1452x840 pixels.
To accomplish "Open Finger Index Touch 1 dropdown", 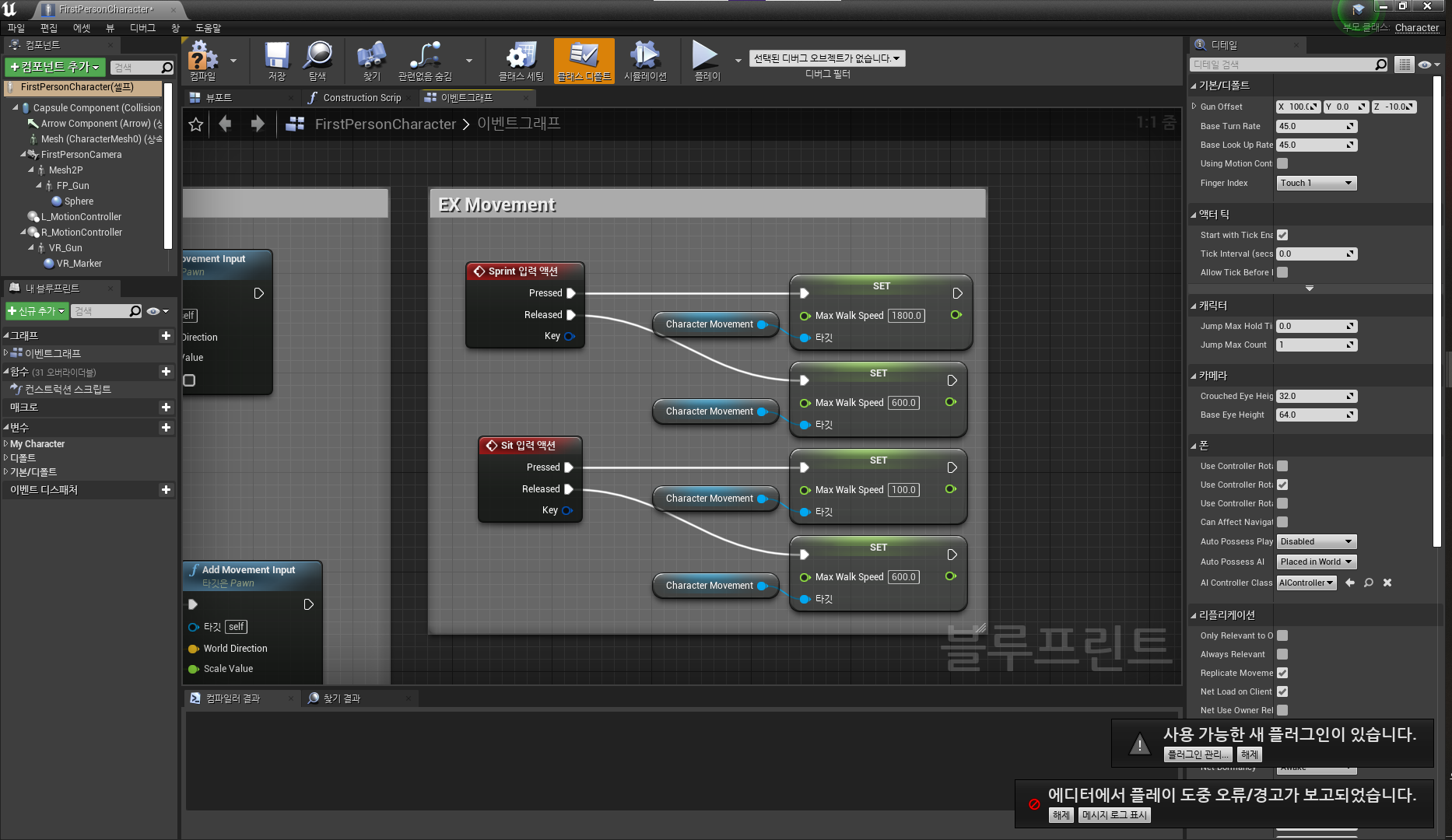I will click(1317, 183).
